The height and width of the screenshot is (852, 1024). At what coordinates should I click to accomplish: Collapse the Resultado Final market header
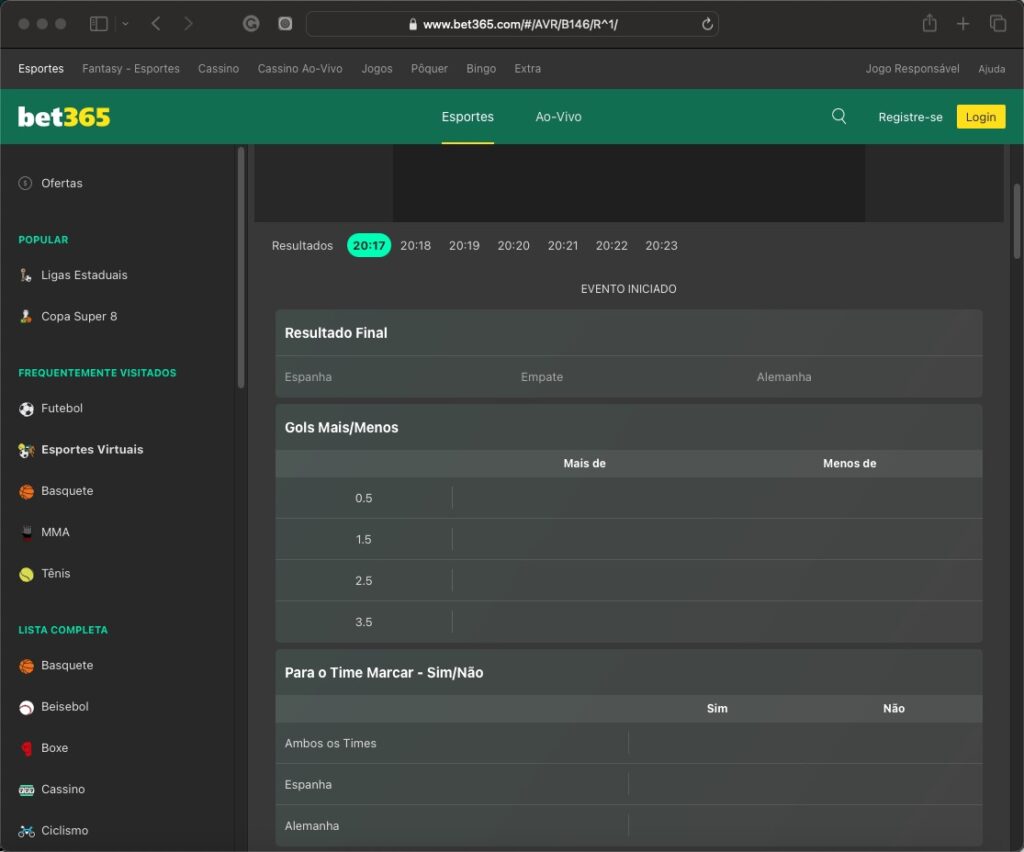click(629, 333)
